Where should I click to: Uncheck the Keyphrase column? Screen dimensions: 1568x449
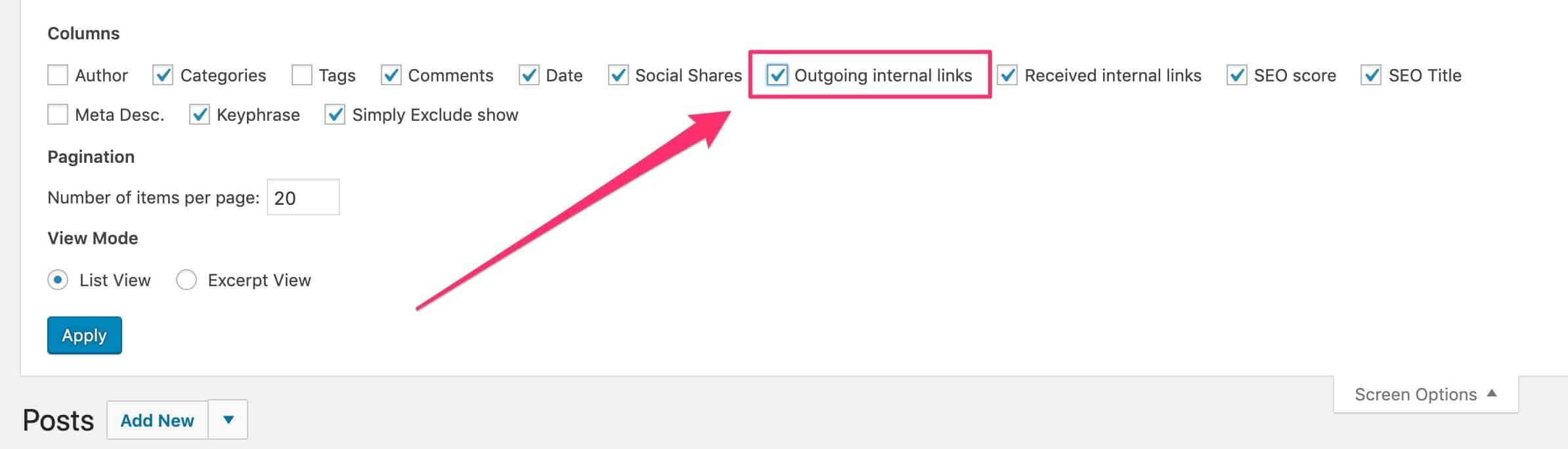pyautogui.click(x=202, y=114)
